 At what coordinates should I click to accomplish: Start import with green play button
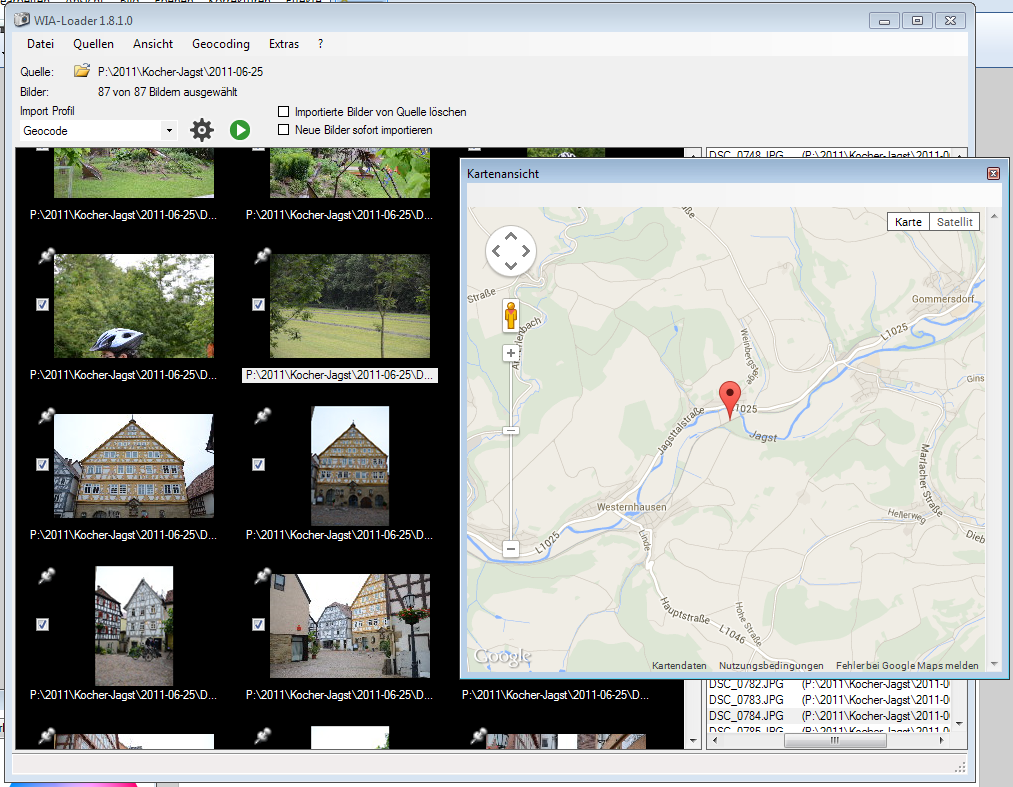240,130
